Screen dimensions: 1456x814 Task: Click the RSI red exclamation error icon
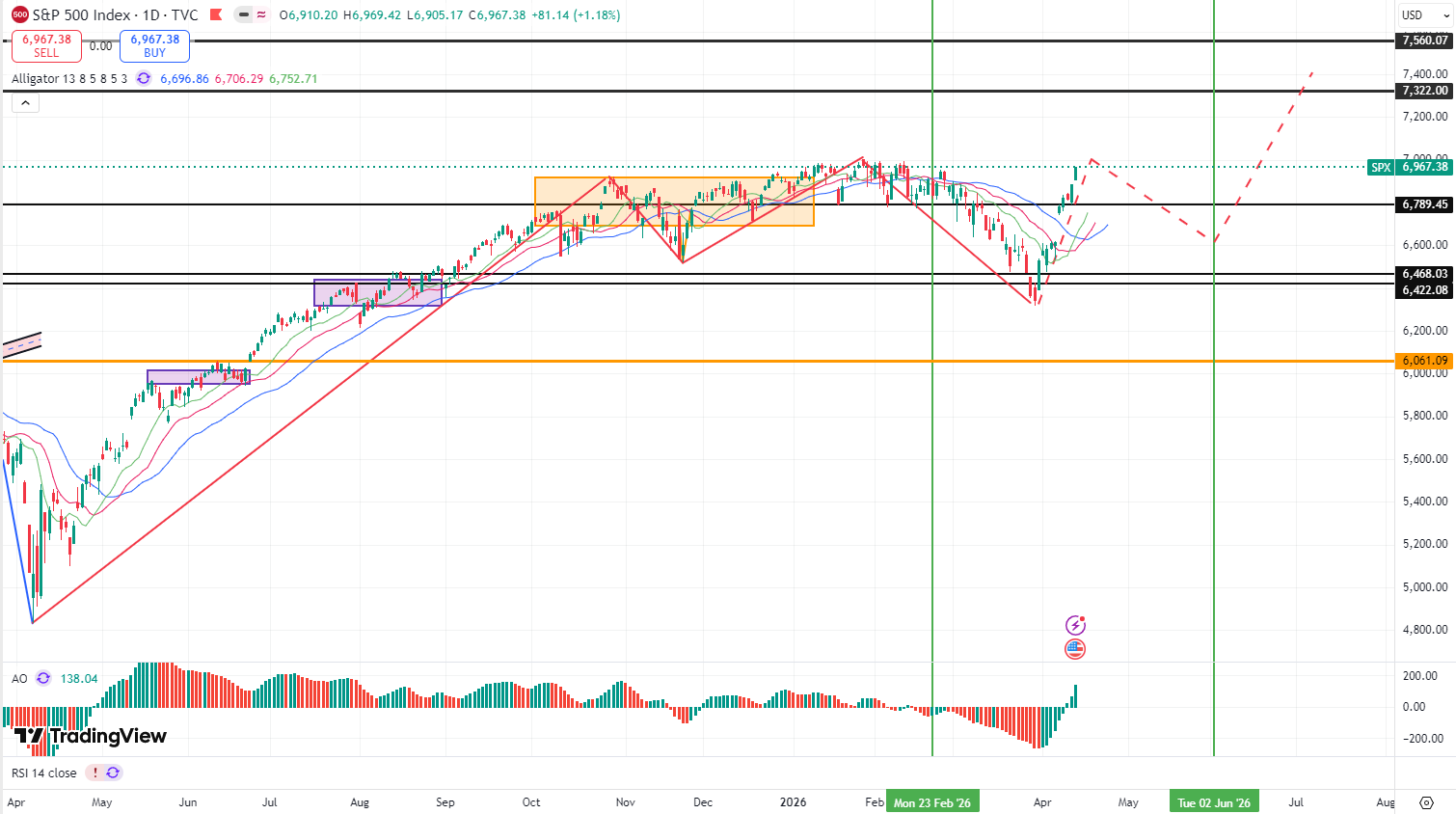click(94, 773)
